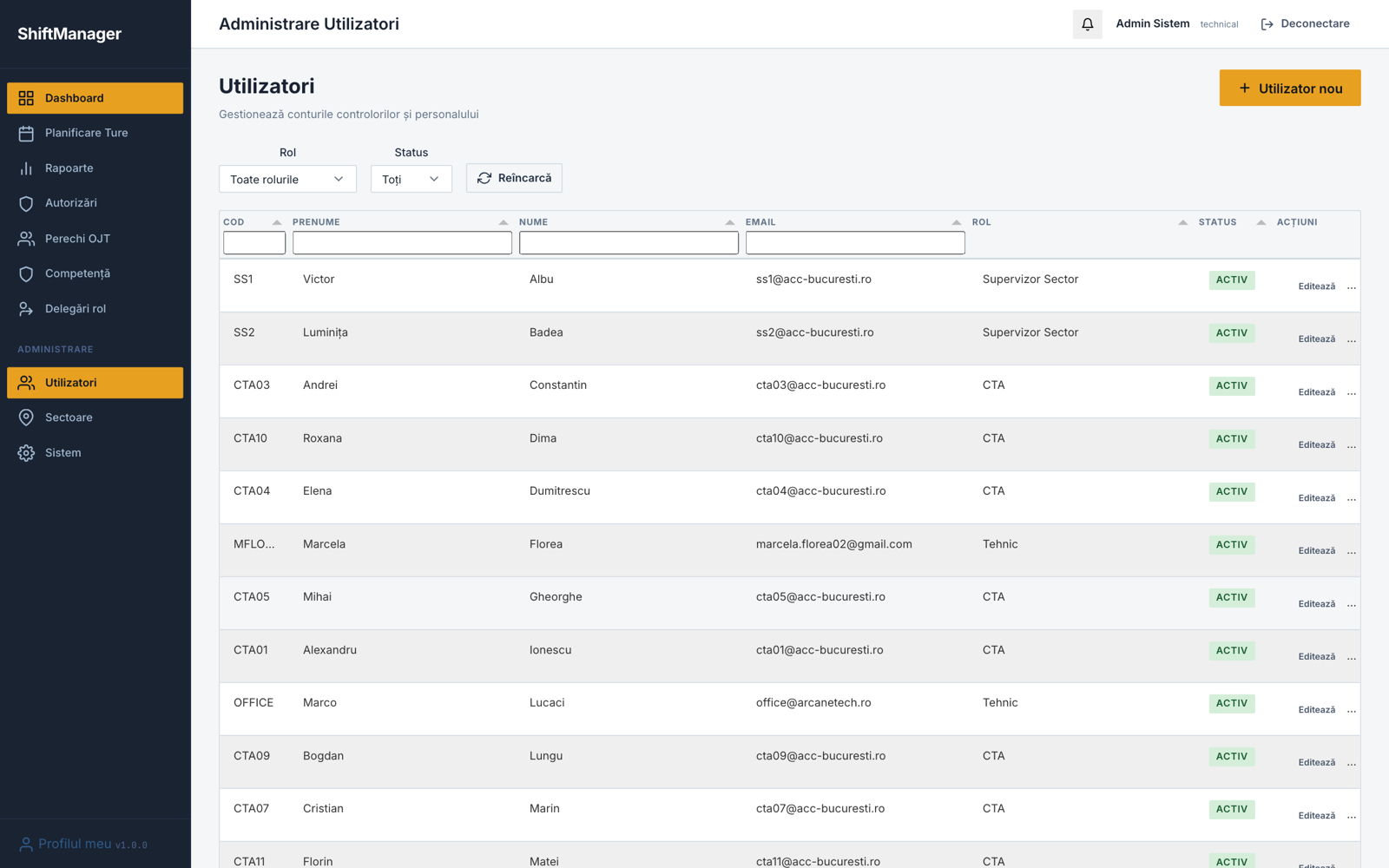Open Sistem settings page
This screenshot has height=868, width=1389.
(95, 453)
